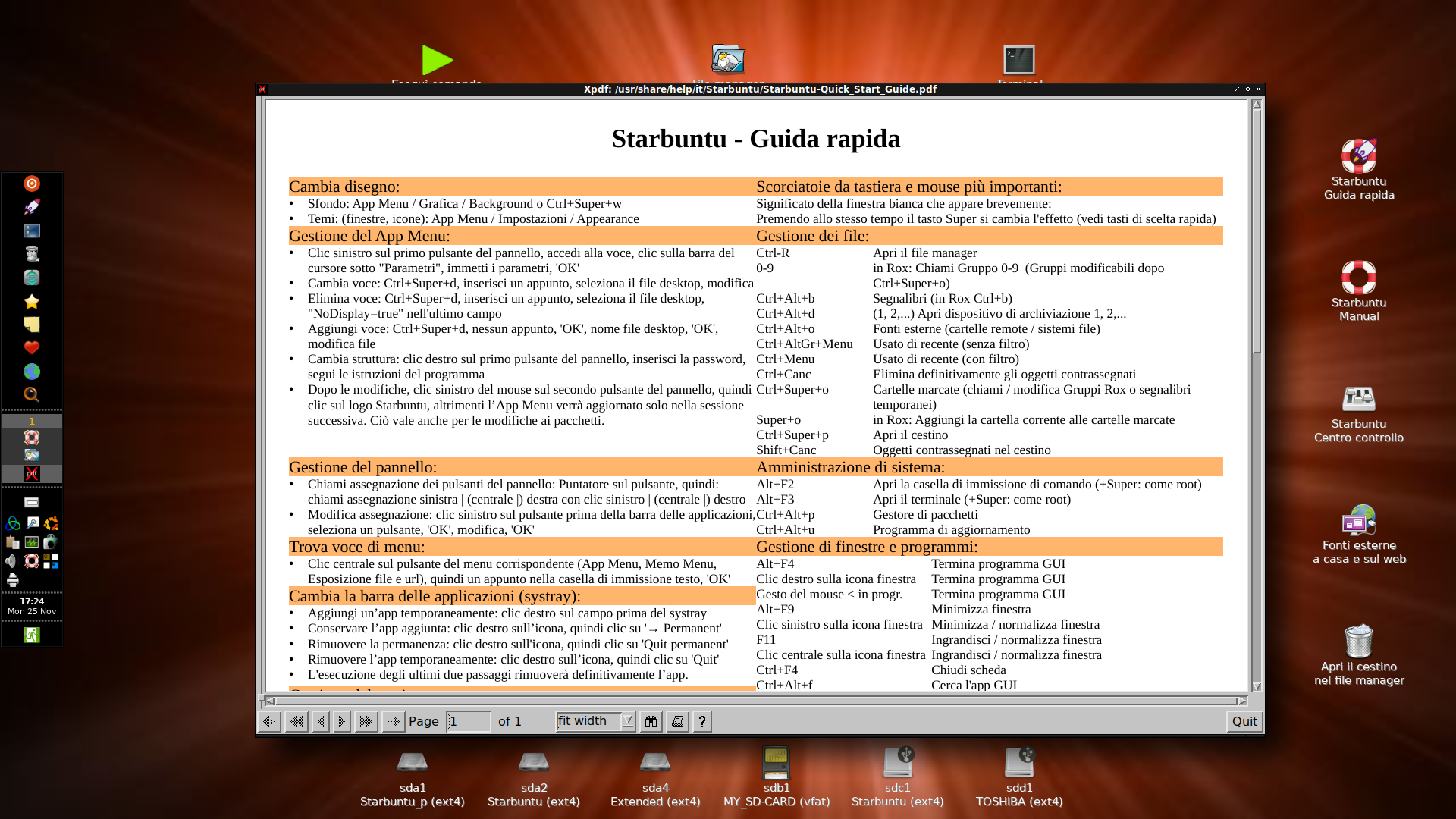This screenshot has width=1456, height=819.
Task: Click the print icon in Xpdf toolbar
Action: pos(677,721)
